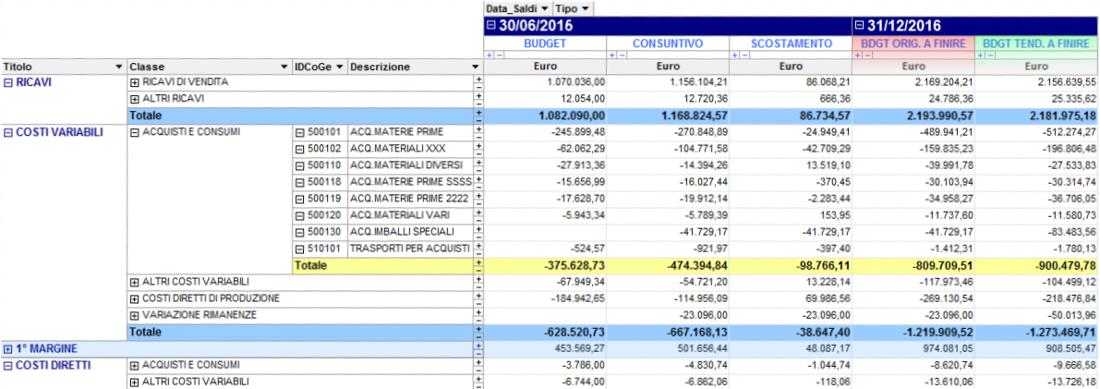Image resolution: width=1100 pixels, height=389 pixels.
Task: Click plus icon under BDGT ORIG. A FINIRE
Action: 857,55
